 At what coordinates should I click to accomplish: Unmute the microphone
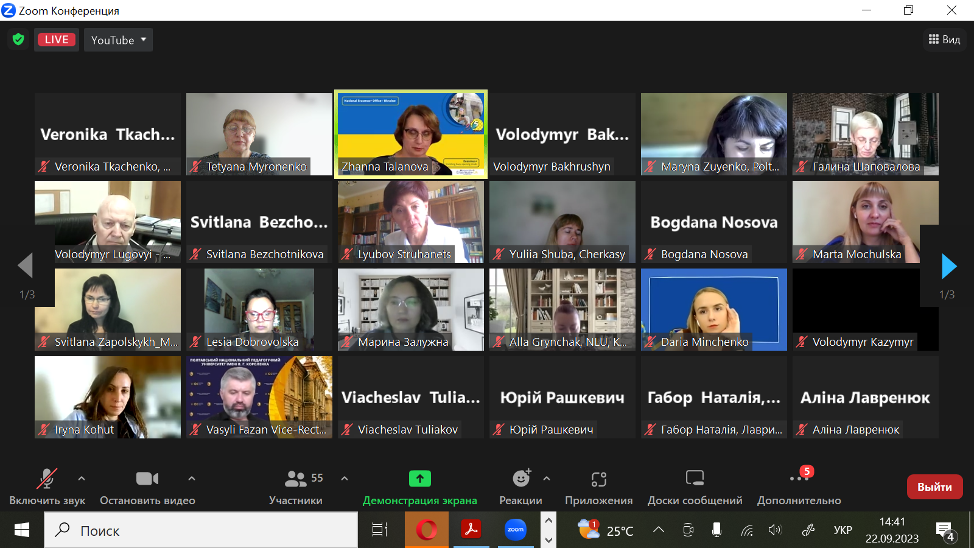(47, 486)
